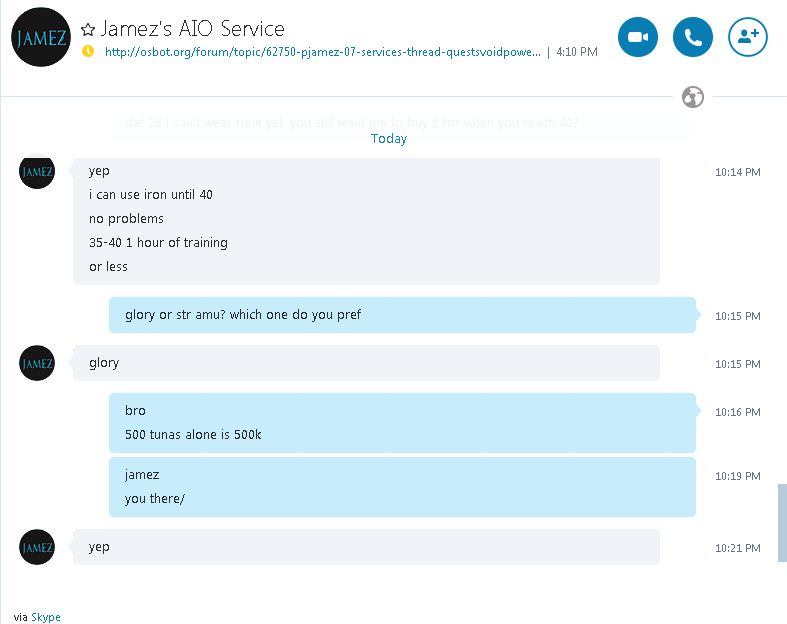Click the '35-40 1 hour of training' message
The image size is (787, 624).
[158, 242]
